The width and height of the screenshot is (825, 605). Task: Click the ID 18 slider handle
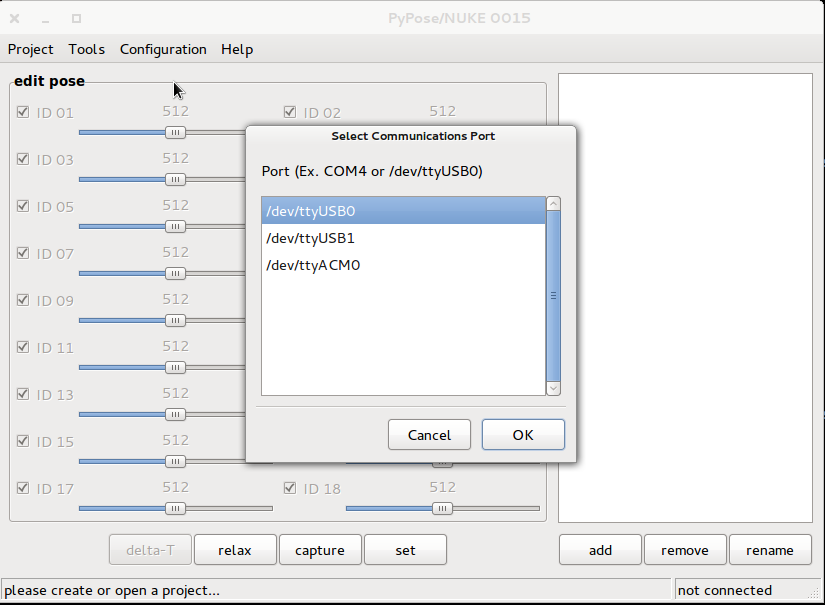point(442,508)
